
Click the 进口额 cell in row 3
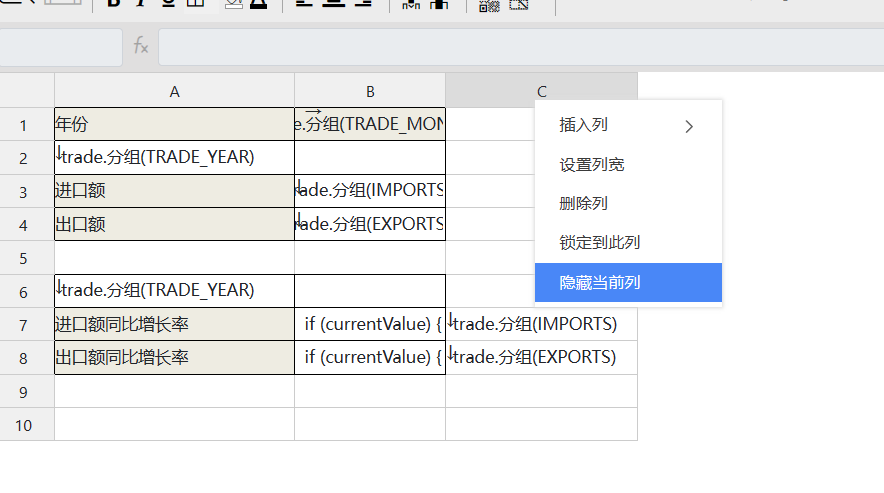pyautogui.click(x=174, y=191)
